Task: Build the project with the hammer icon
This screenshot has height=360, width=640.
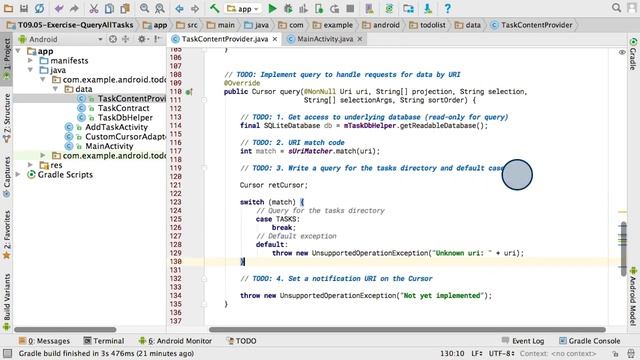Action: coord(215,8)
